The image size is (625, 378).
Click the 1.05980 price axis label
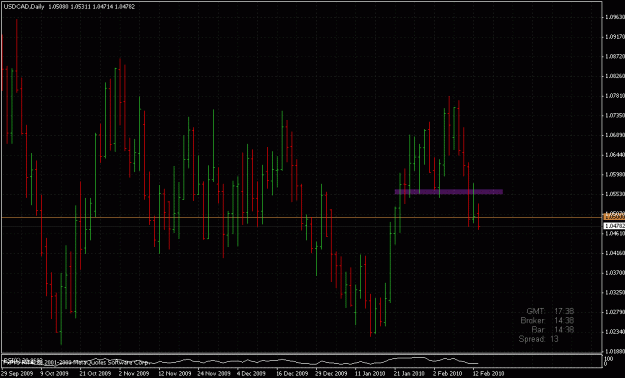click(x=615, y=174)
